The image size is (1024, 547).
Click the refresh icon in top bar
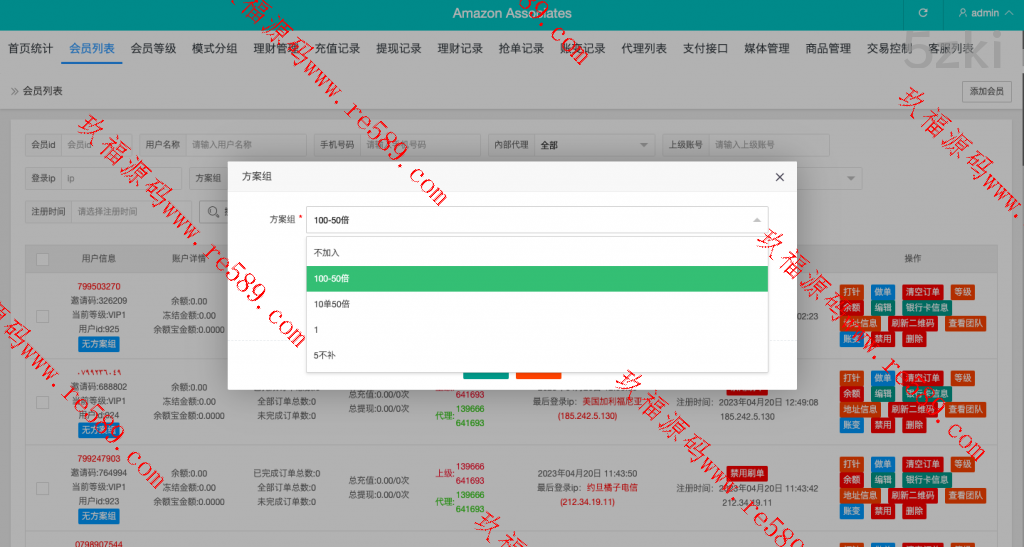[x=922, y=13]
